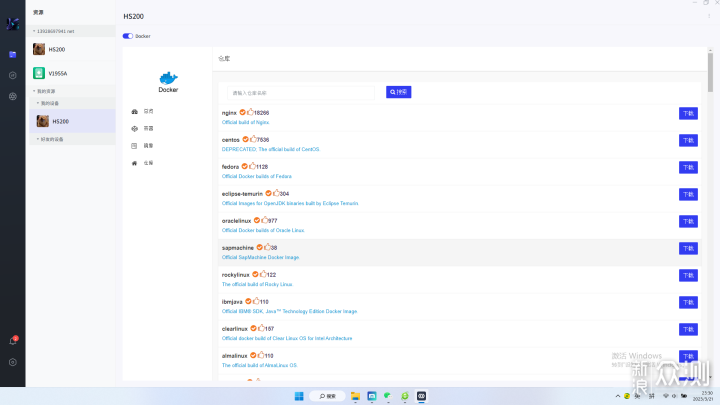Image resolution: width=720 pixels, height=405 pixels.
Task: Download the rockylinux image
Action: [x=688, y=276]
